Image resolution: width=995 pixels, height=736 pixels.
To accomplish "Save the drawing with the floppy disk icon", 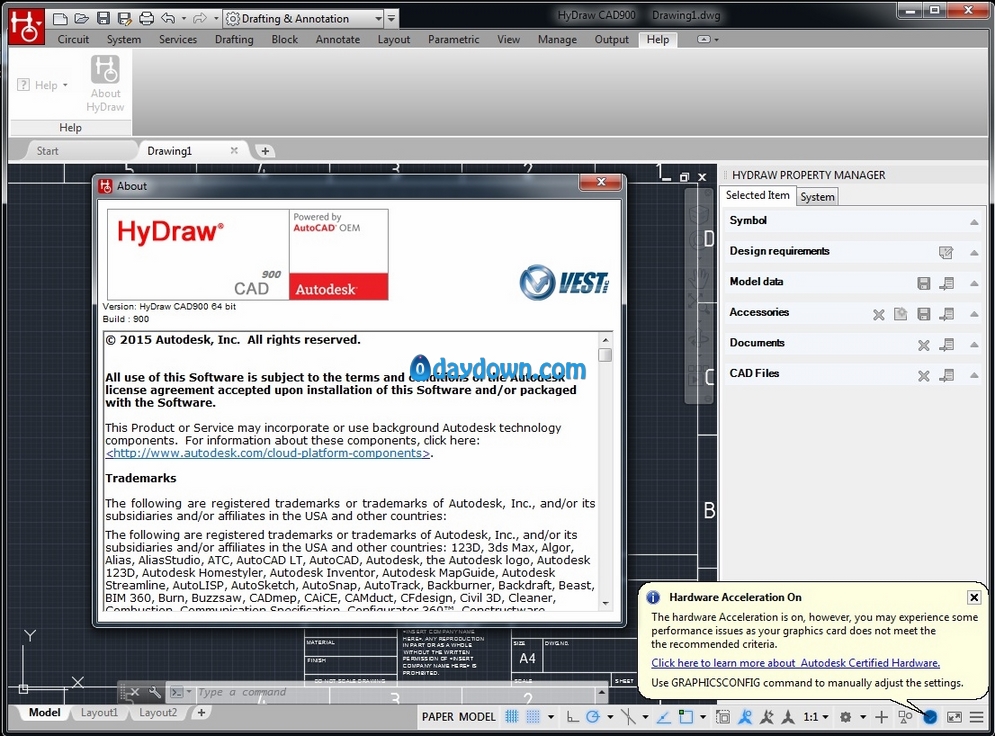I will 103,18.
